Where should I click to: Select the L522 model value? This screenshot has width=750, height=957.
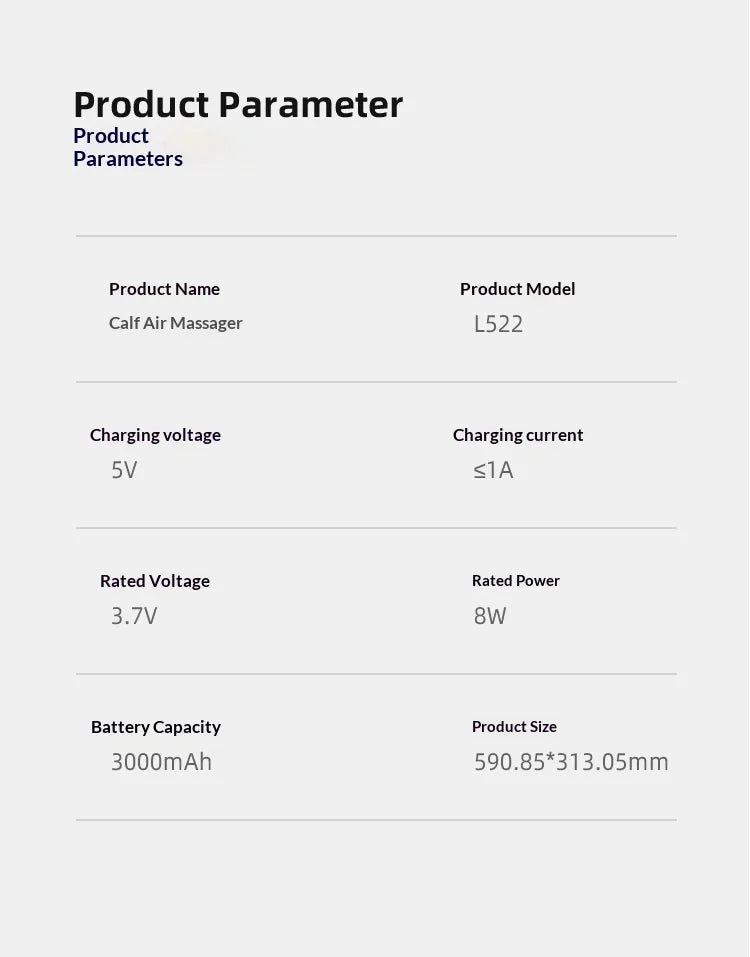tap(499, 324)
